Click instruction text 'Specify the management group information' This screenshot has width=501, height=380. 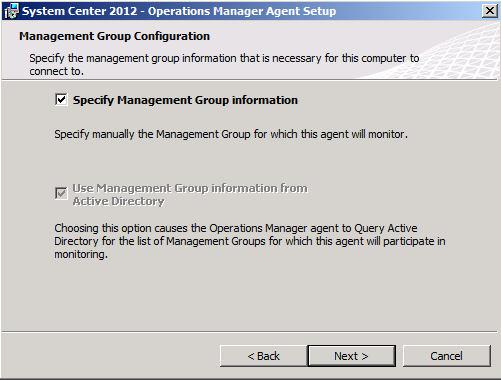(x=224, y=64)
